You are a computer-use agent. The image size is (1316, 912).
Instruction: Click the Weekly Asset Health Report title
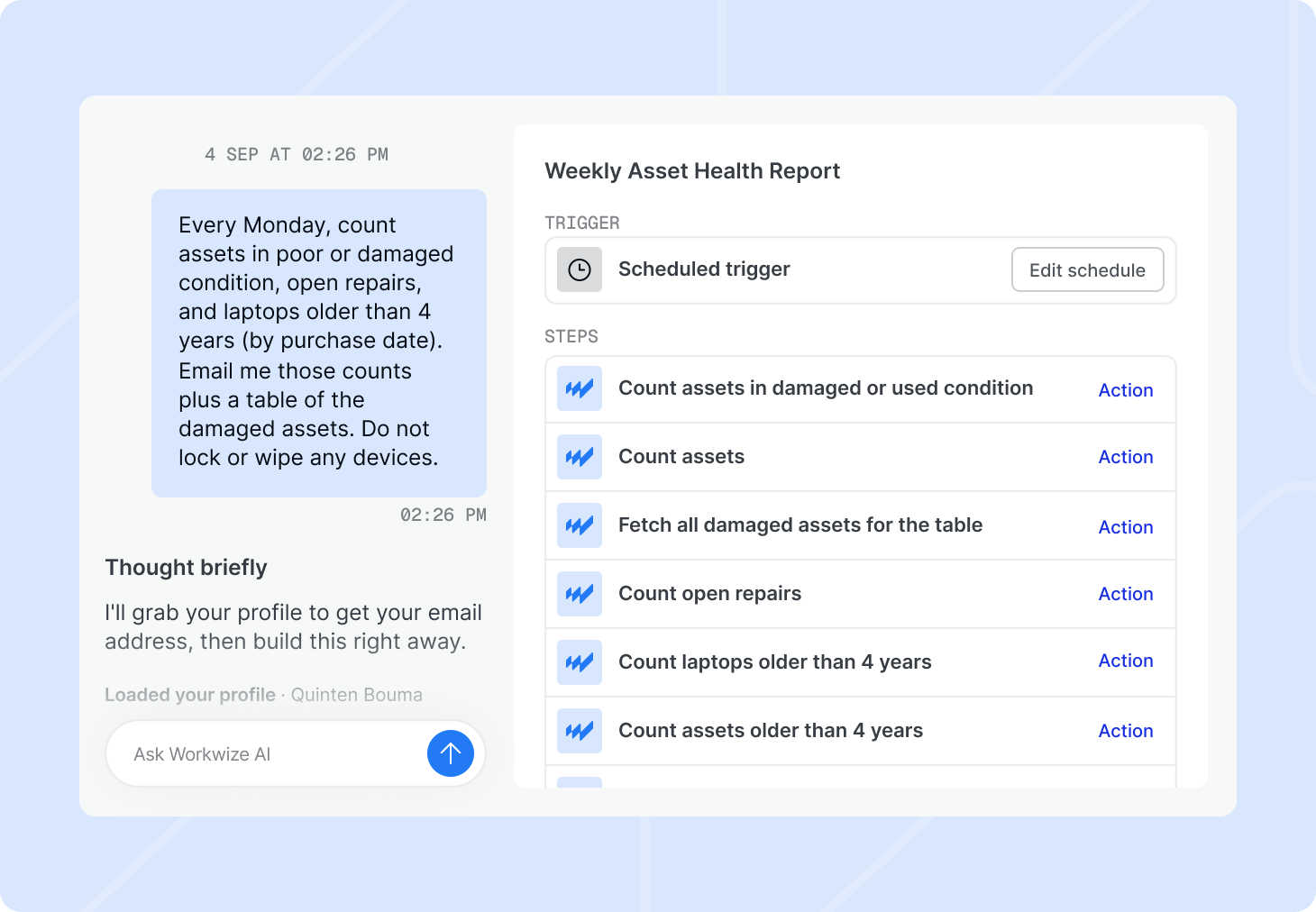point(692,171)
